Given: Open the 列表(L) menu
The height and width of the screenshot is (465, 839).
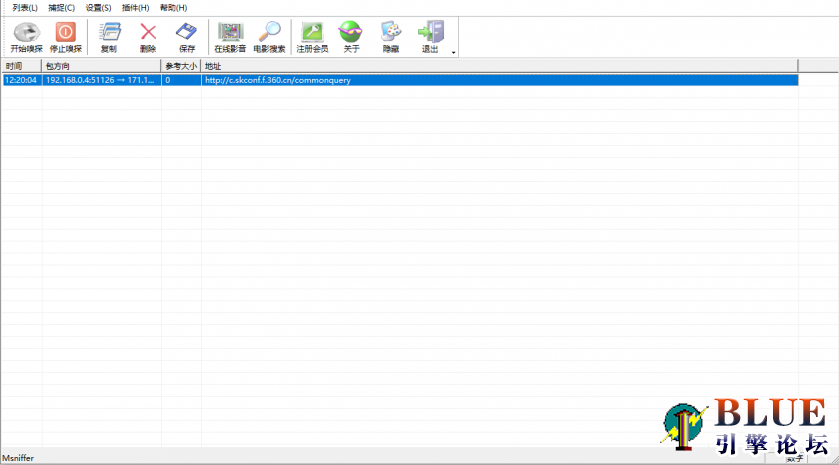Looking at the screenshot, I should tap(25, 7).
